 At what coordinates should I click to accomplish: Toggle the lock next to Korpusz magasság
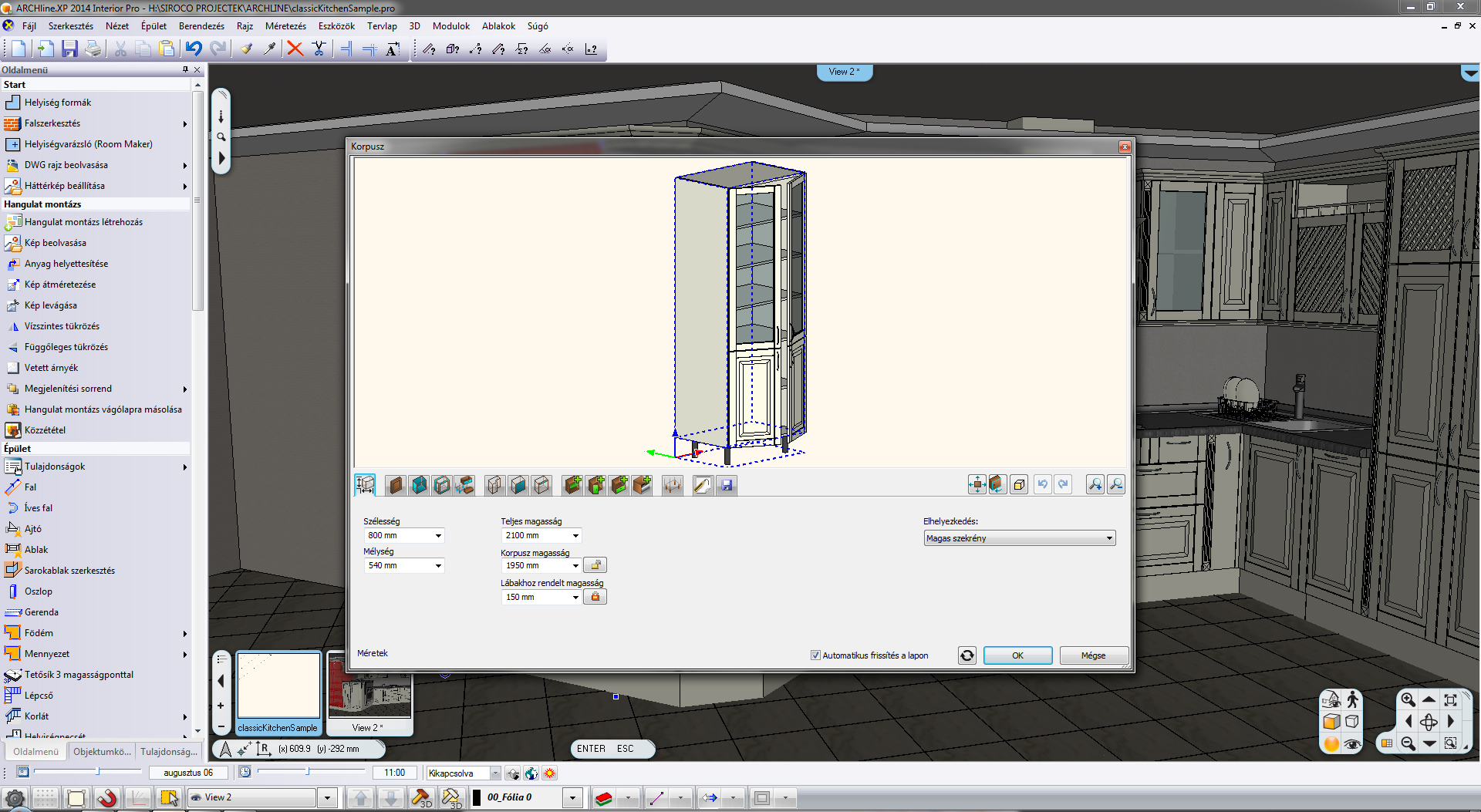point(595,565)
